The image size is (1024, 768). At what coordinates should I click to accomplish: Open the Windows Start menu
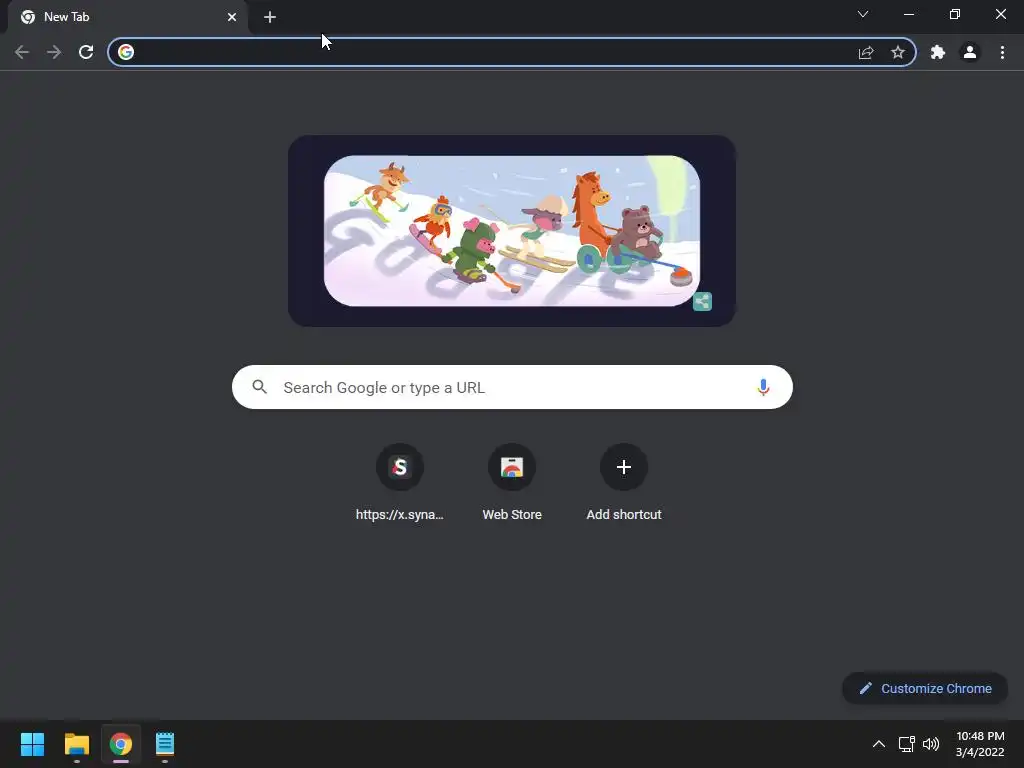[x=32, y=744]
